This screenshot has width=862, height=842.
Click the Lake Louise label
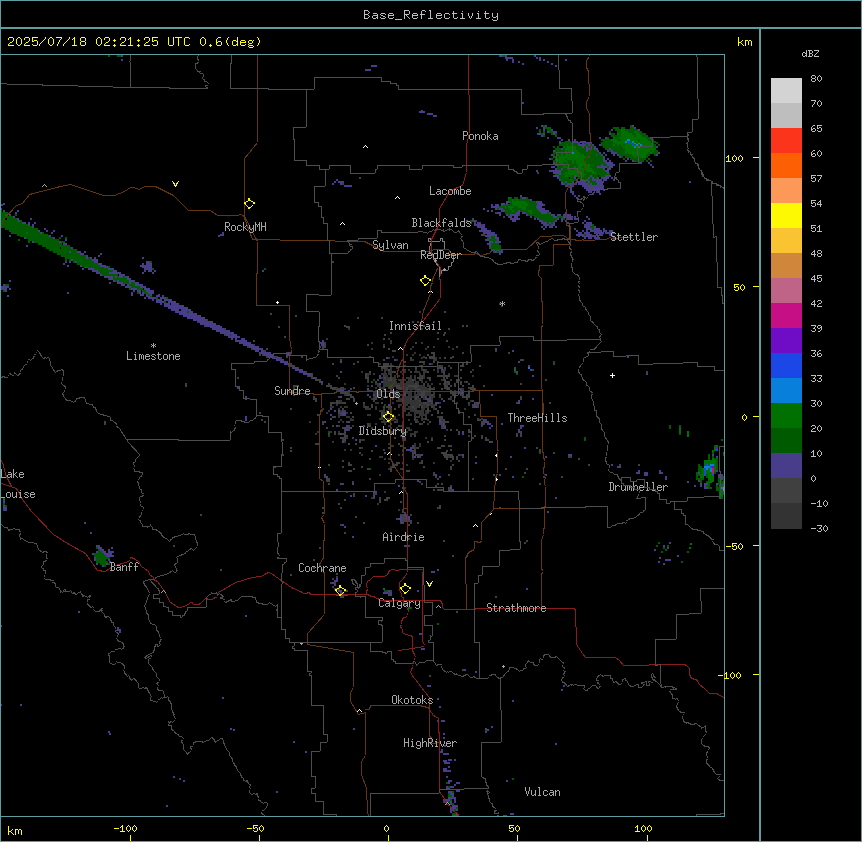[x=18, y=484]
